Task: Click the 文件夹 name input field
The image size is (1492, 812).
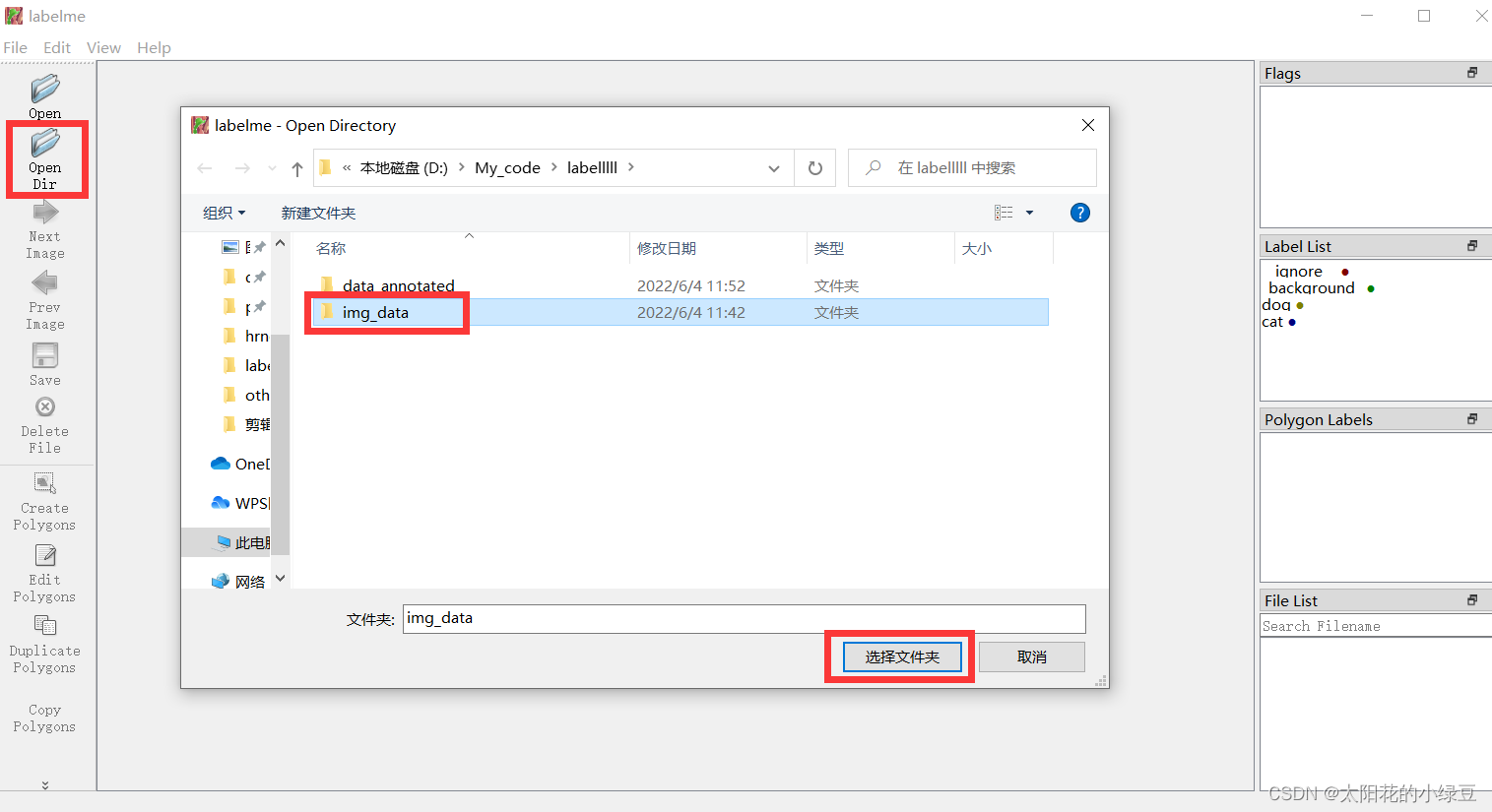Action: pos(744,618)
